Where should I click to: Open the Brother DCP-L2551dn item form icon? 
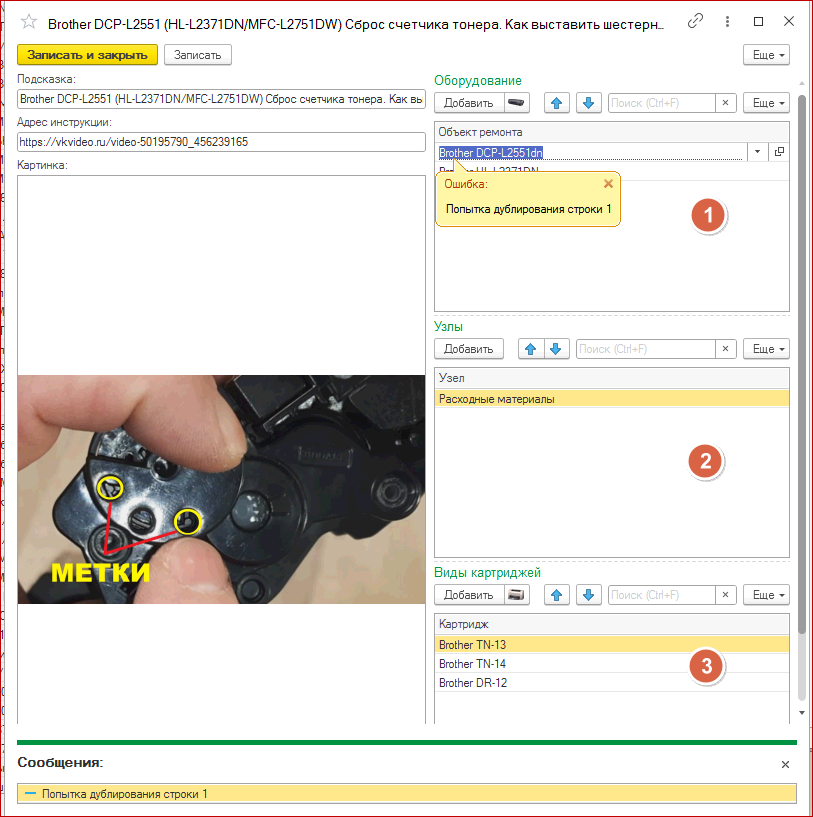(x=779, y=152)
